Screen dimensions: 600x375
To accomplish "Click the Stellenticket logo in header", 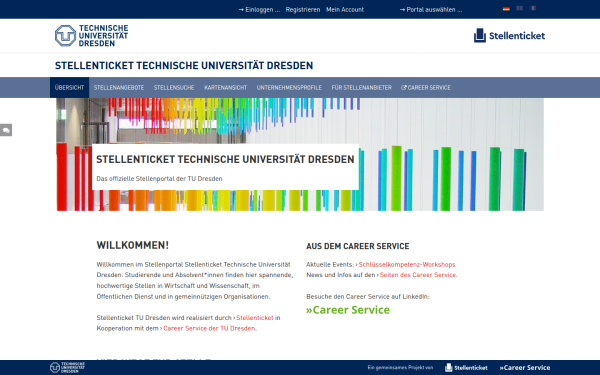I will point(509,36).
